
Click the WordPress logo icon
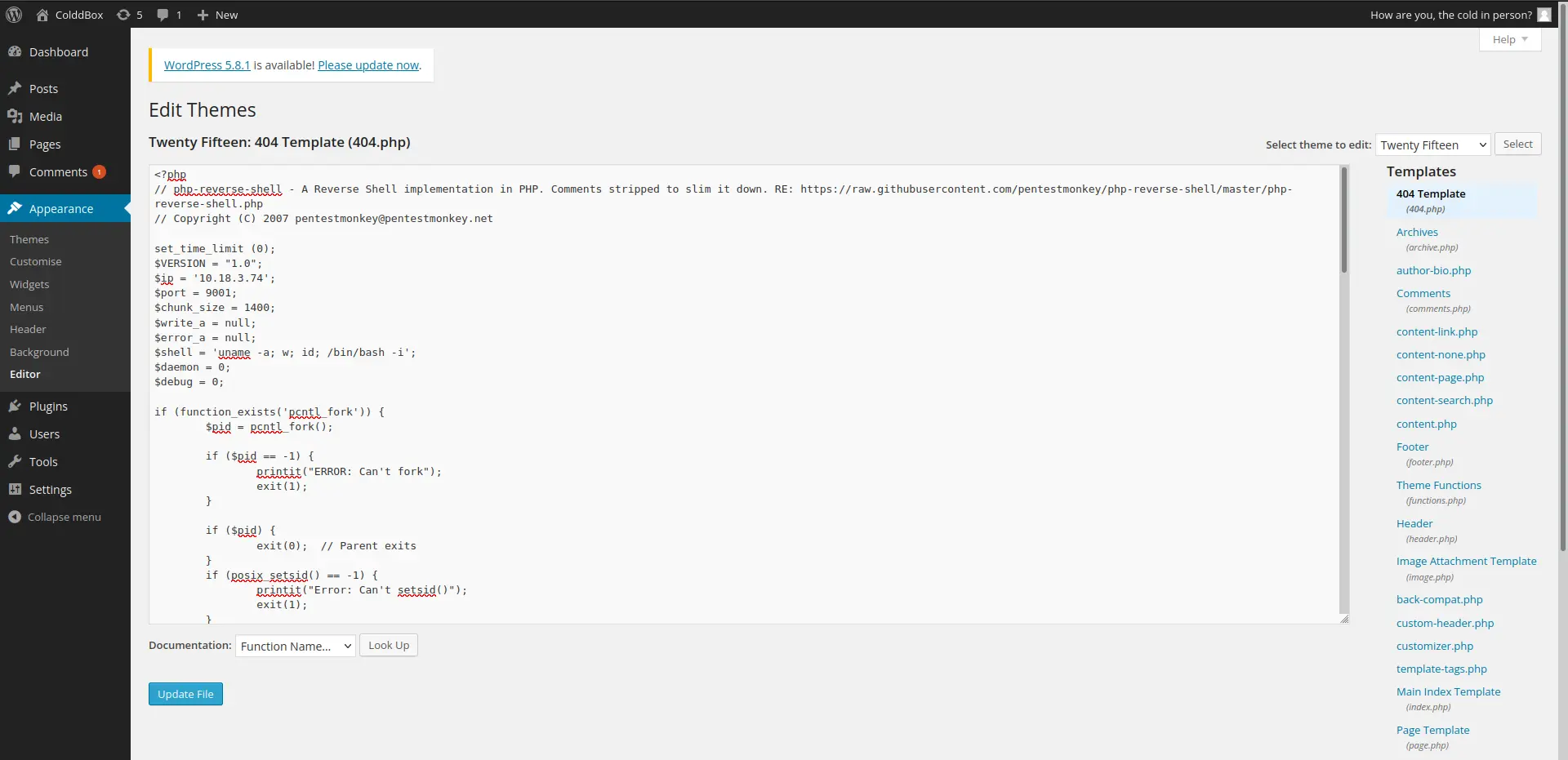click(14, 15)
